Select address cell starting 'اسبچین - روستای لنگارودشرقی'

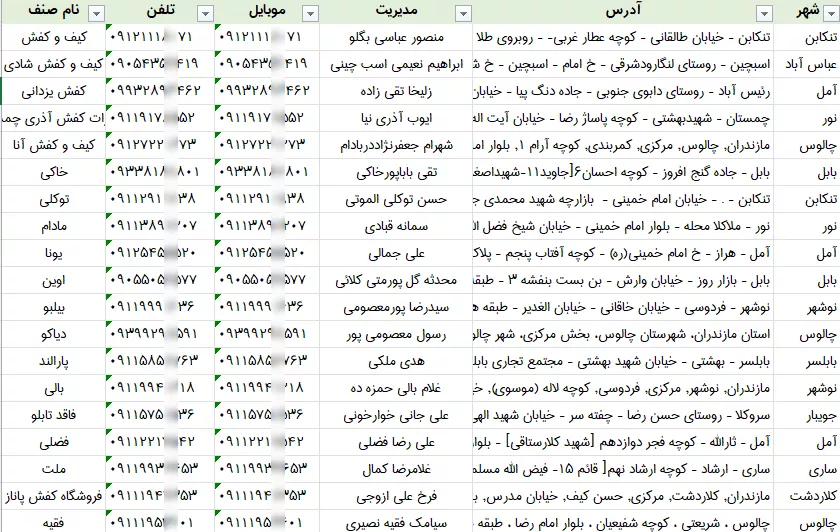pyautogui.click(x=623, y=65)
